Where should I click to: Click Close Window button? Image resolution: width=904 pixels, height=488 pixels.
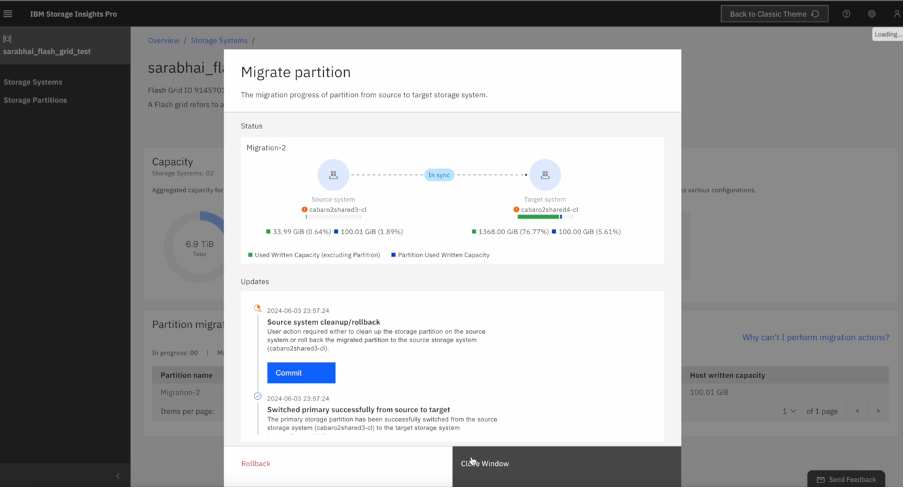click(x=567, y=466)
